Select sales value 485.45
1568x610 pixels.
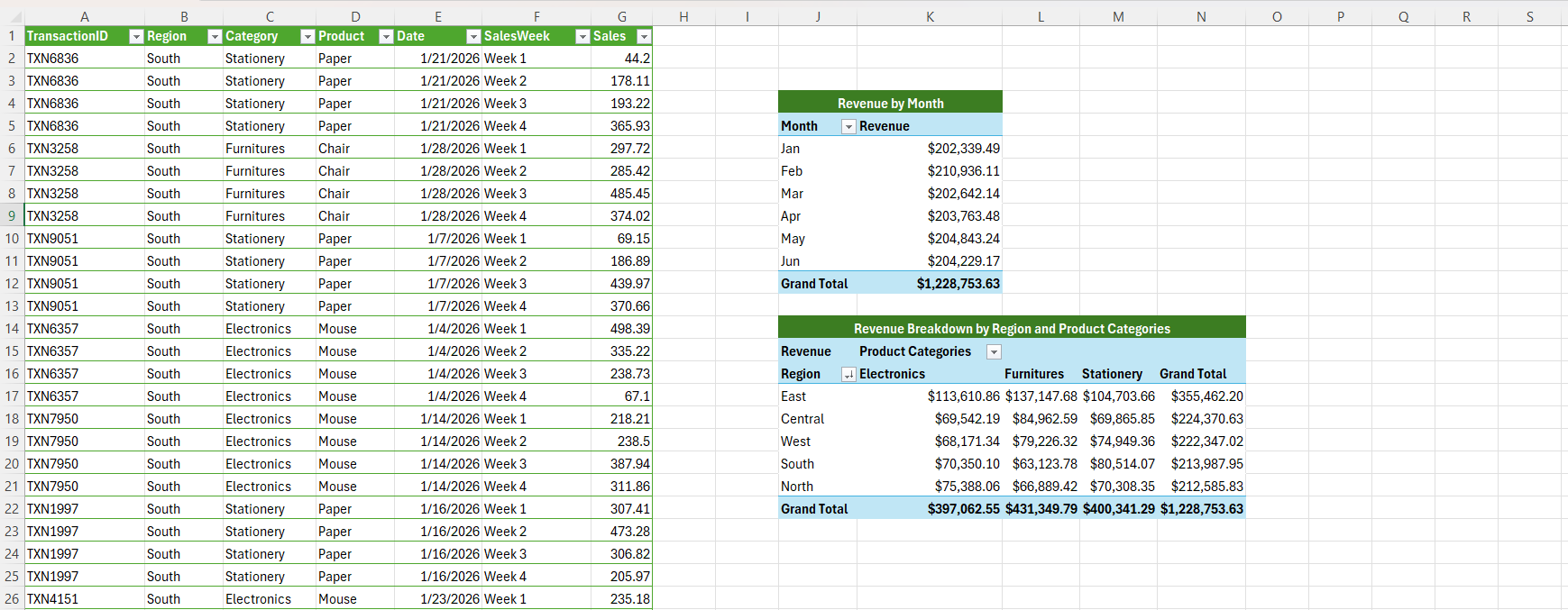622,193
